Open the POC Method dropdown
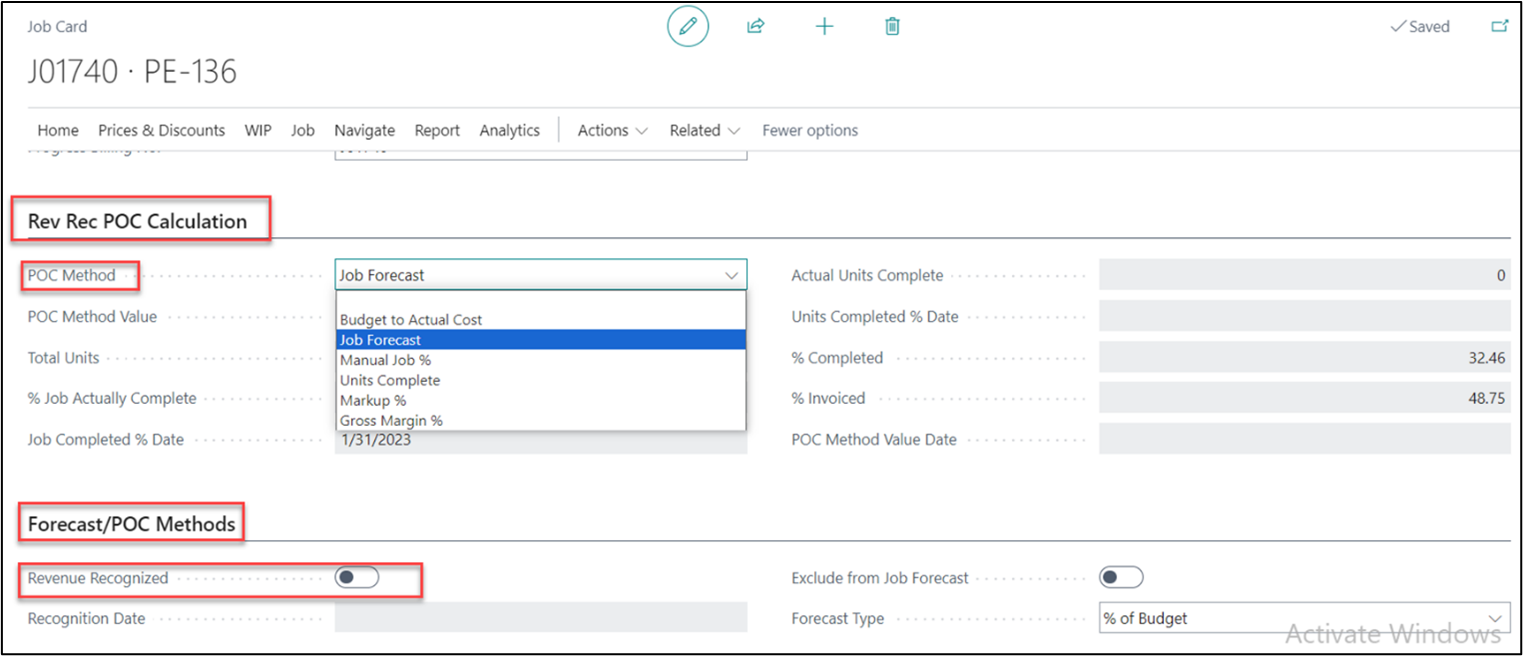Viewport: 1523px width, 656px height. [x=540, y=275]
